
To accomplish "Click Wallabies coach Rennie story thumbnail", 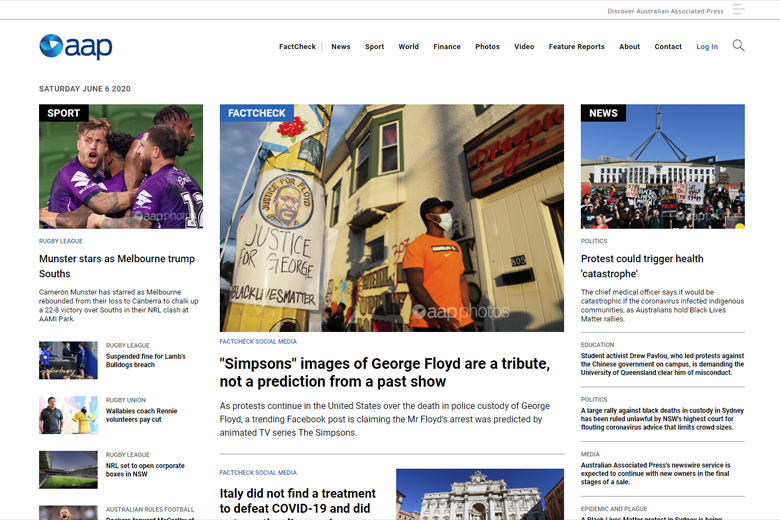I will click(68, 415).
